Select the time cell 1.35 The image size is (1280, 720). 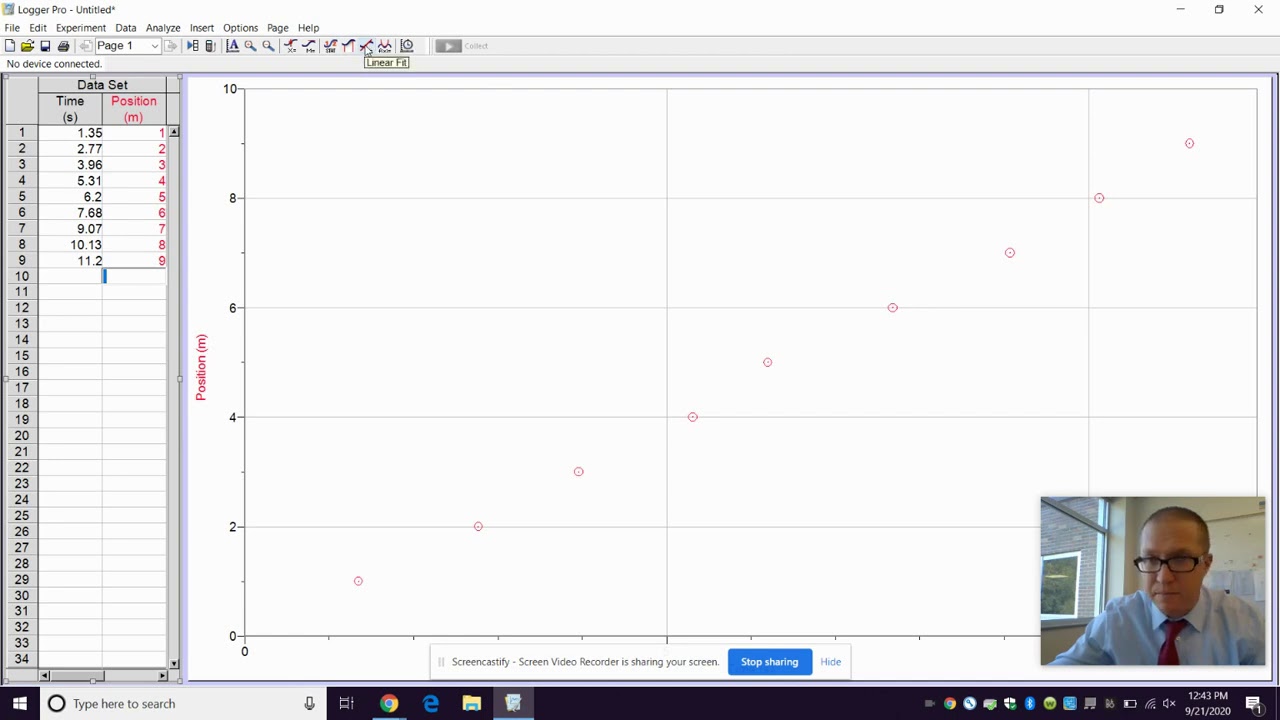(x=70, y=133)
